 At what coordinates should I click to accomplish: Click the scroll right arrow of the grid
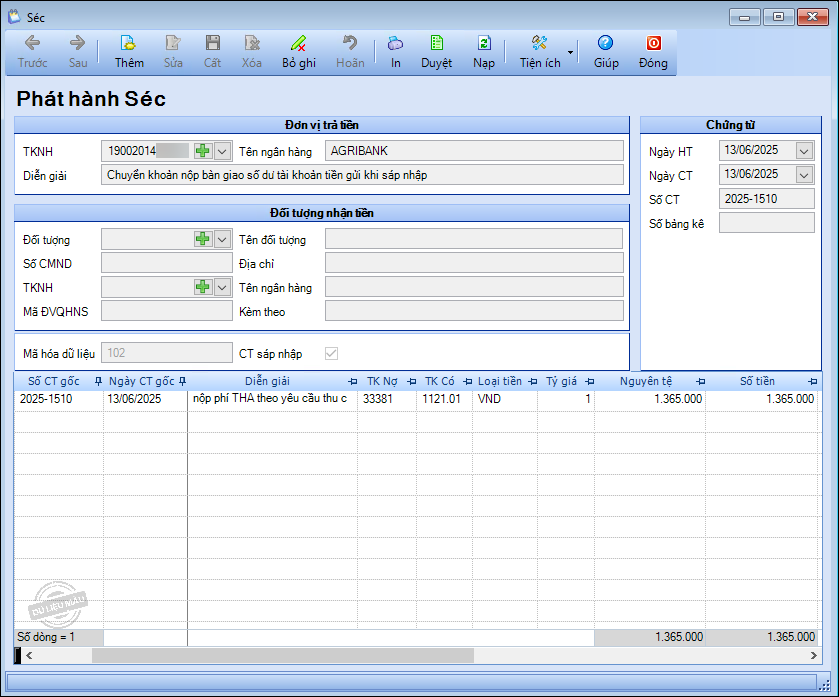pos(813,655)
